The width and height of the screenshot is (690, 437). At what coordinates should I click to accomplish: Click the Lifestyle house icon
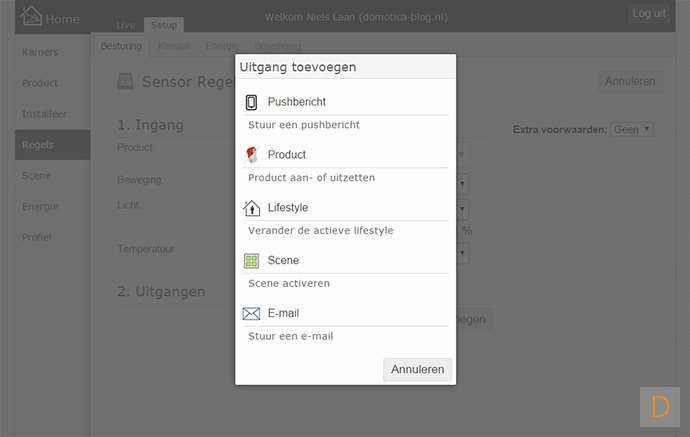pyautogui.click(x=251, y=208)
